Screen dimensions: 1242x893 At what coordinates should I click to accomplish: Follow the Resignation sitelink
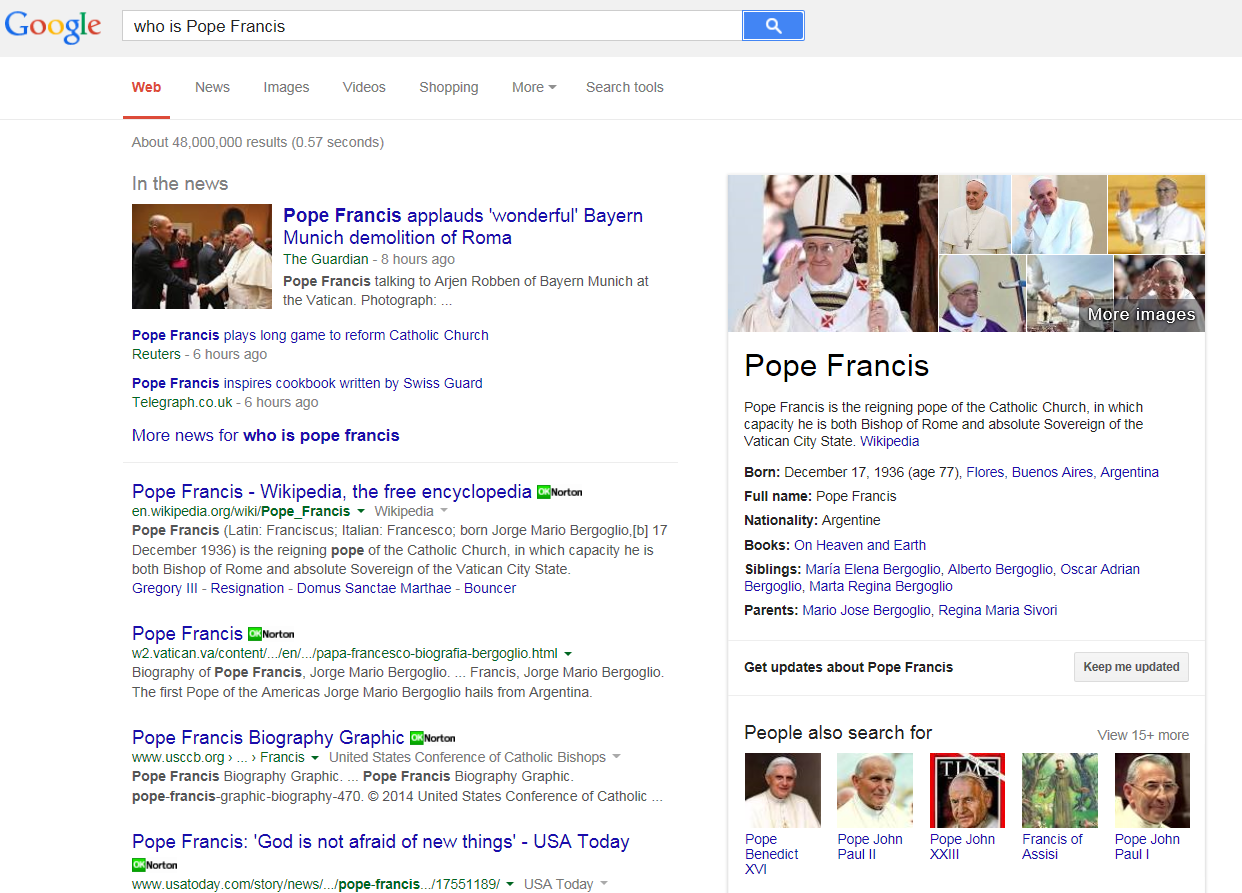247,588
